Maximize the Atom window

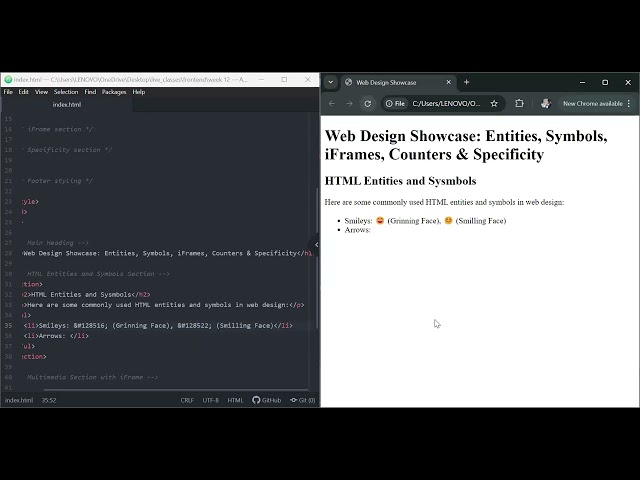pos(284,80)
